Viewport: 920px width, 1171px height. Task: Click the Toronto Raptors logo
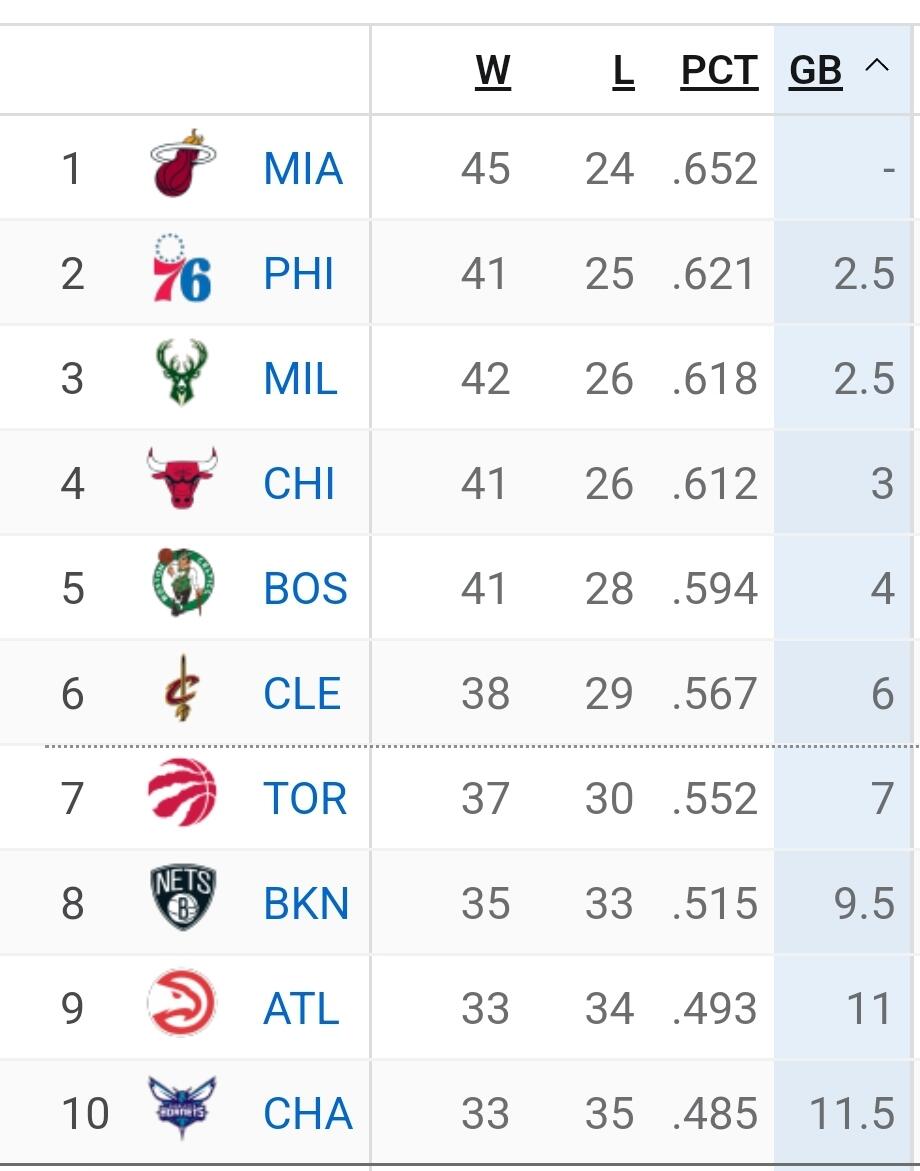coord(182,793)
